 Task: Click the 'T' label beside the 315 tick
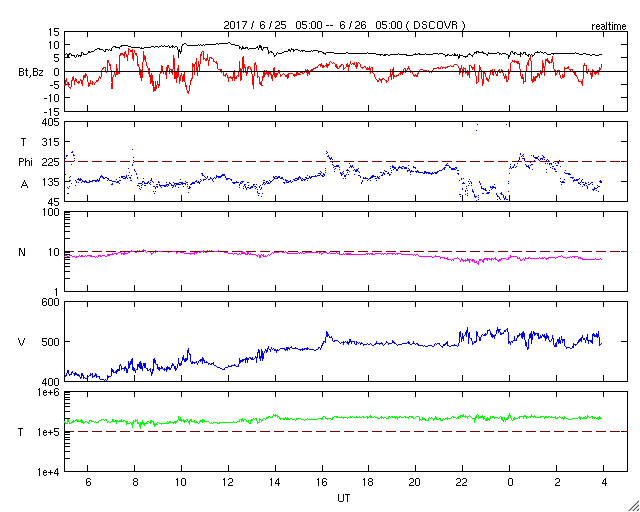(x=23, y=142)
